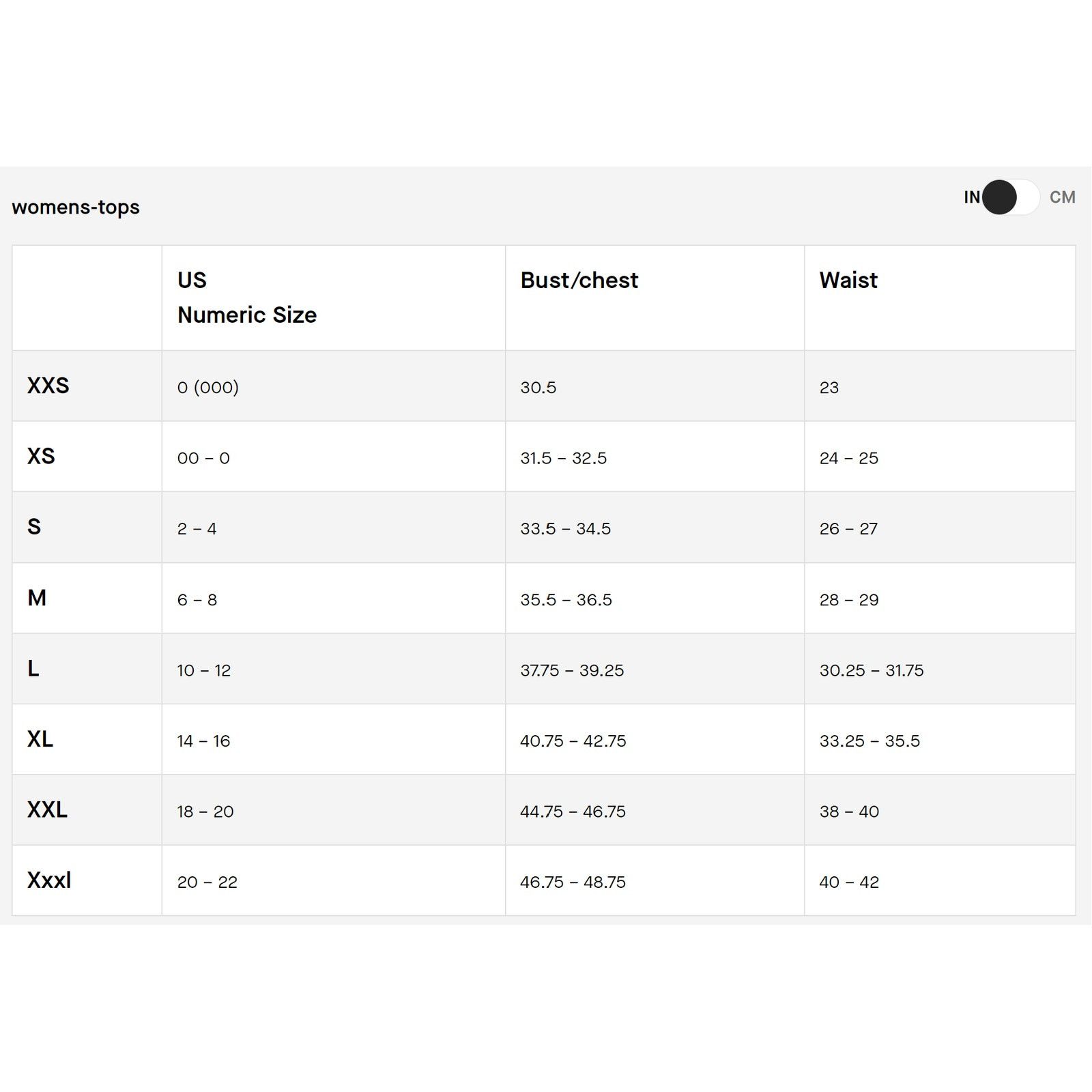Click the 35.5 – 36.5 bust cell

coord(566,600)
